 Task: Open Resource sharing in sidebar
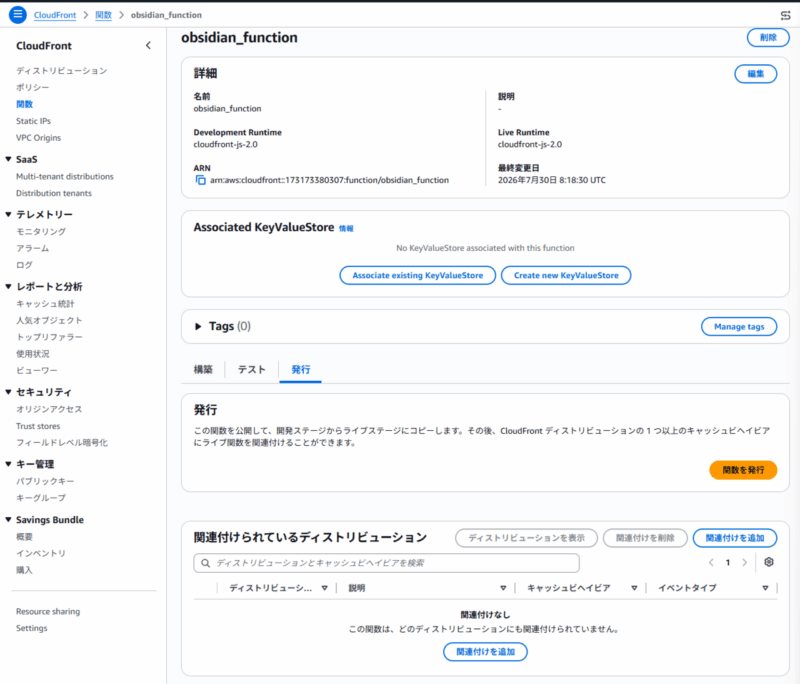pos(48,611)
